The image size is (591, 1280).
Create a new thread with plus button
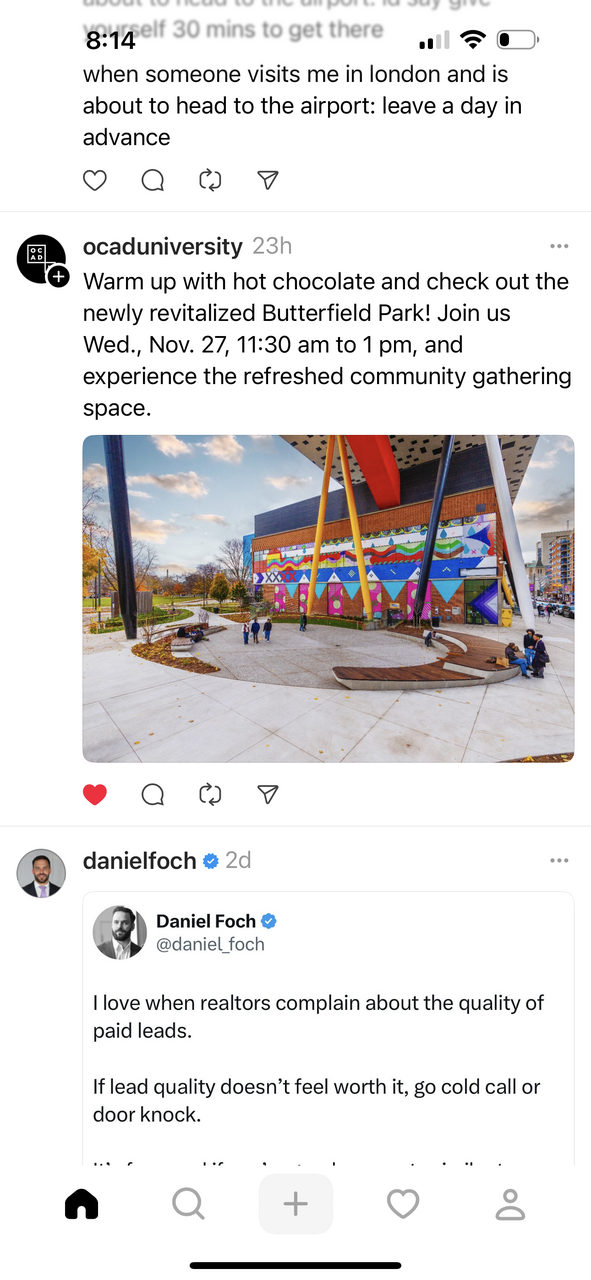point(296,1204)
